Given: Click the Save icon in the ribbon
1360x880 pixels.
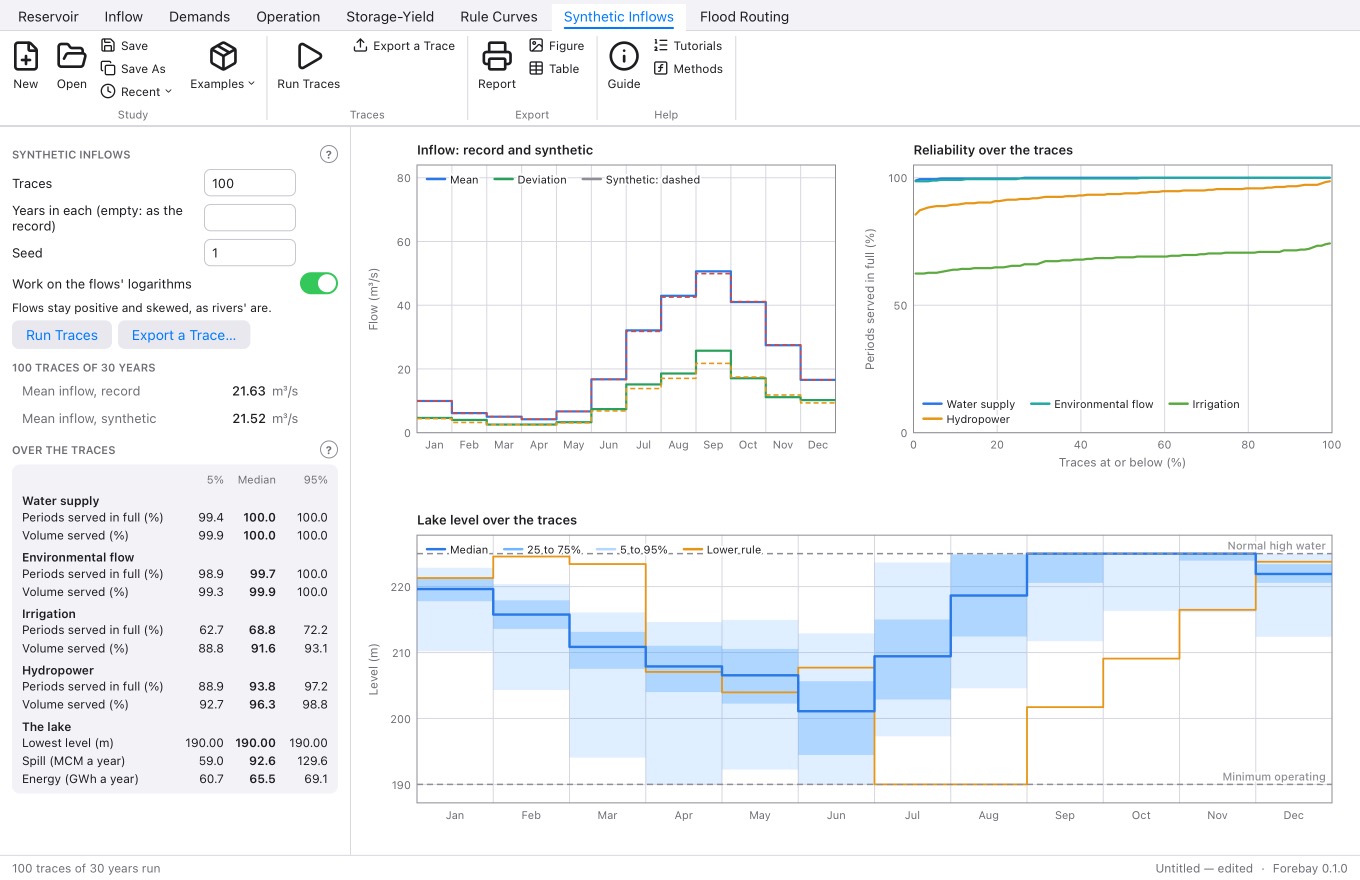Looking at the screenshot, I should click(x=108, y=45).
